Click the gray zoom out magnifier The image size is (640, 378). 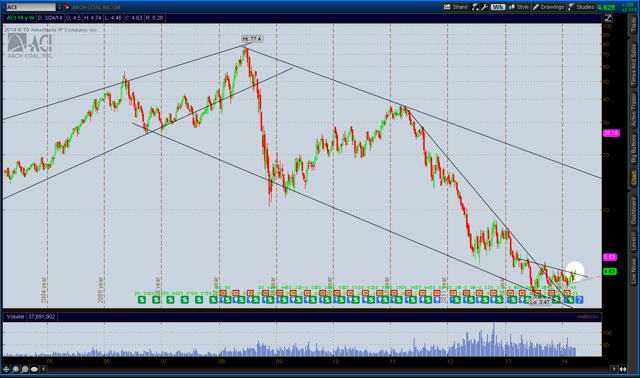point(24,369)
